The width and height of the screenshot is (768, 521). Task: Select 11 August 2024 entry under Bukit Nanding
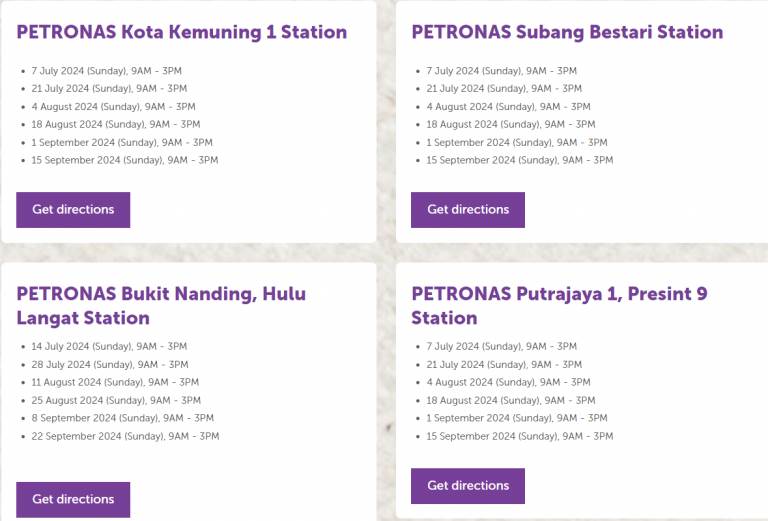pos(115,382)
